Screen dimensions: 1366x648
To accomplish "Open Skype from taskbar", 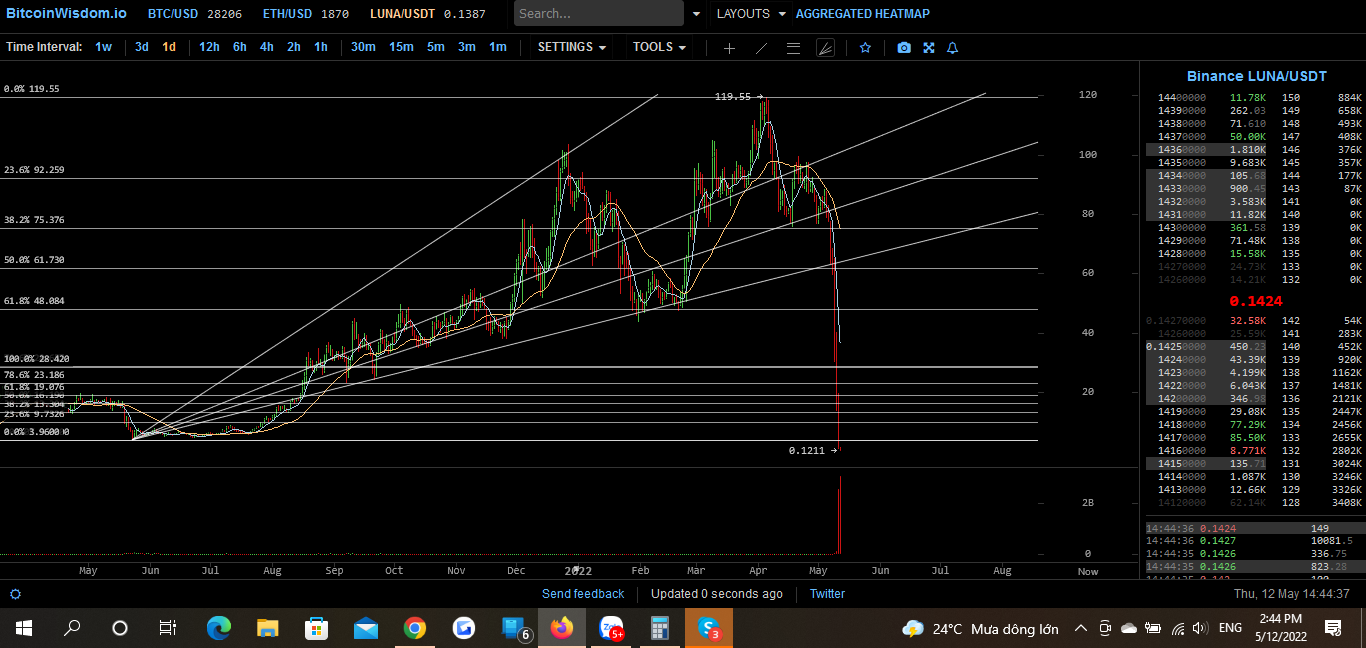I will point(709,628).
